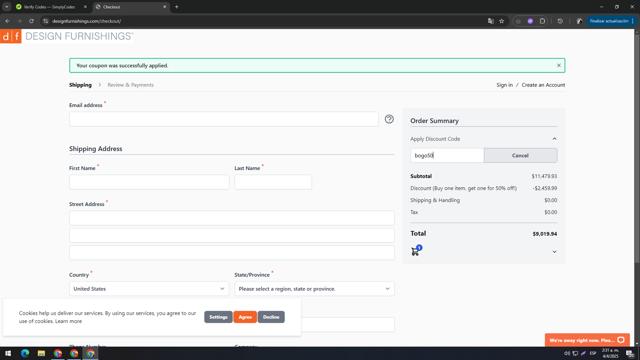Open the Sign in link
This screenshot has width=640, height=360.
504,85
